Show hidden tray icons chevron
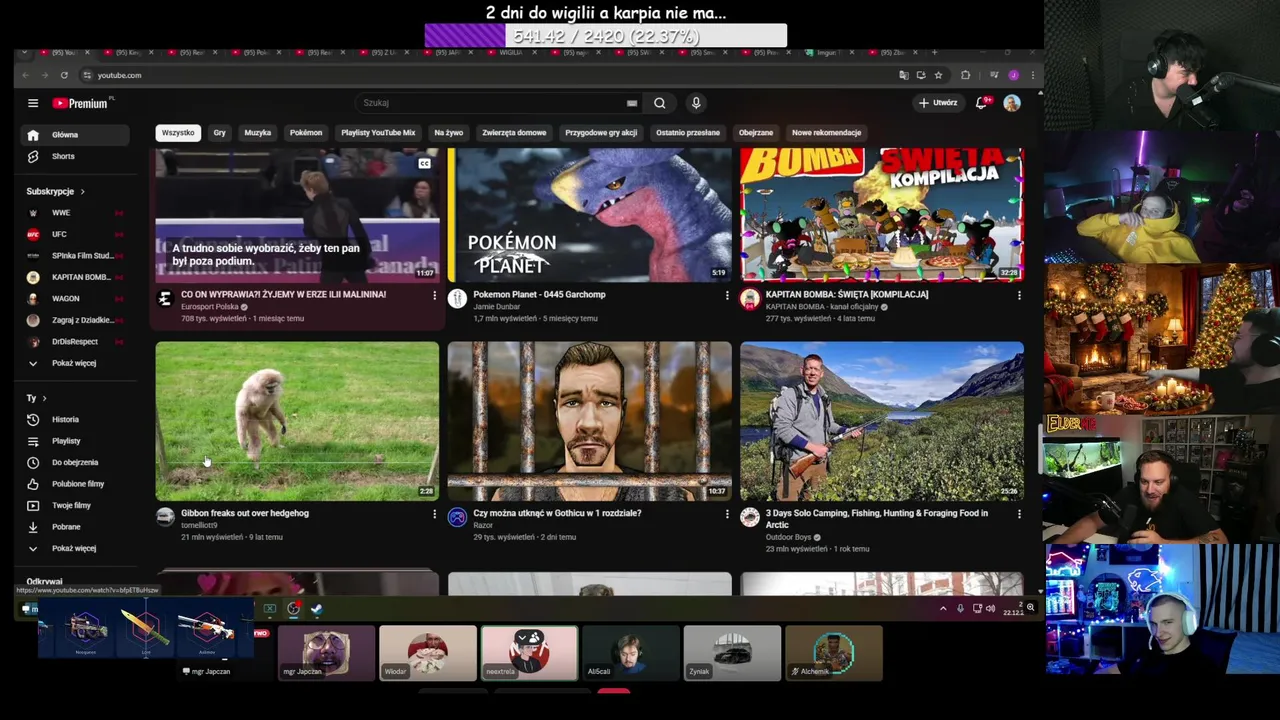 pyautogui.click(x=942, y=608)
